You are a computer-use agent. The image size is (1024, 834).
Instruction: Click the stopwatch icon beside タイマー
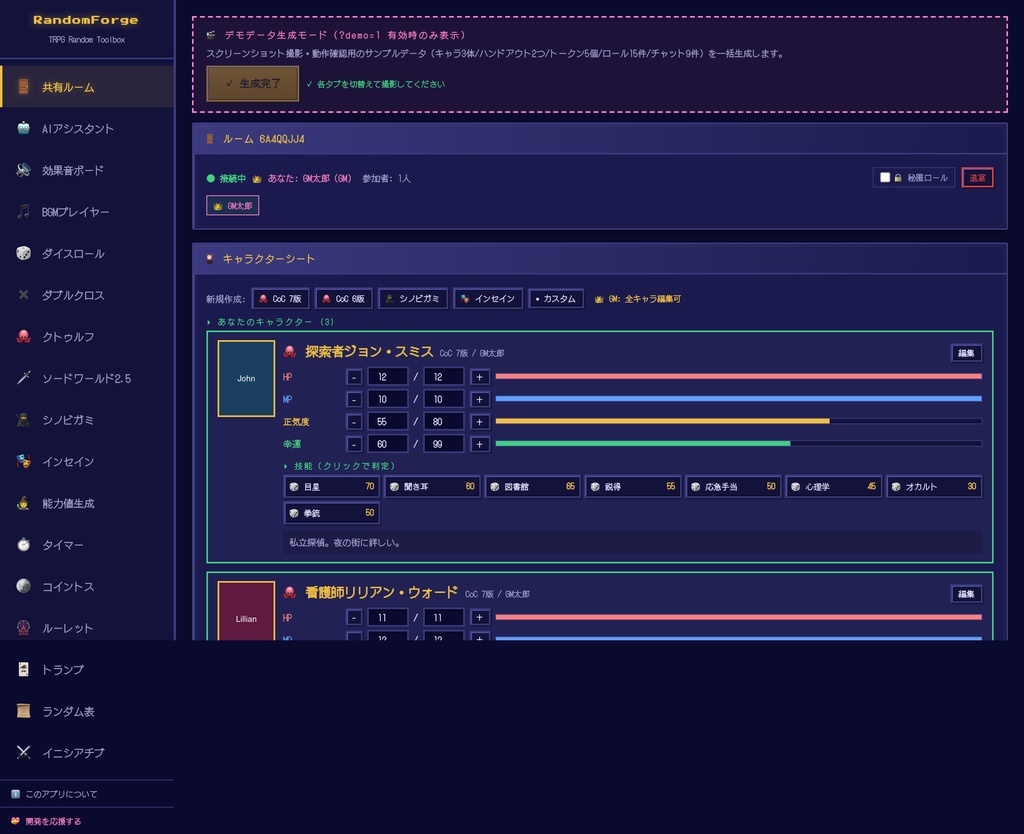pyautogui.click(x=24, y=545)
